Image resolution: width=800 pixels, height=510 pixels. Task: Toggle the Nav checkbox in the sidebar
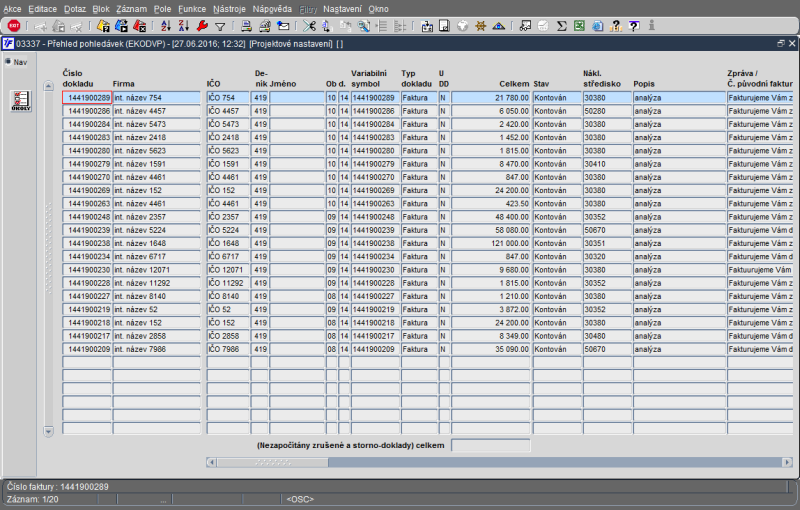coord(8,62)
